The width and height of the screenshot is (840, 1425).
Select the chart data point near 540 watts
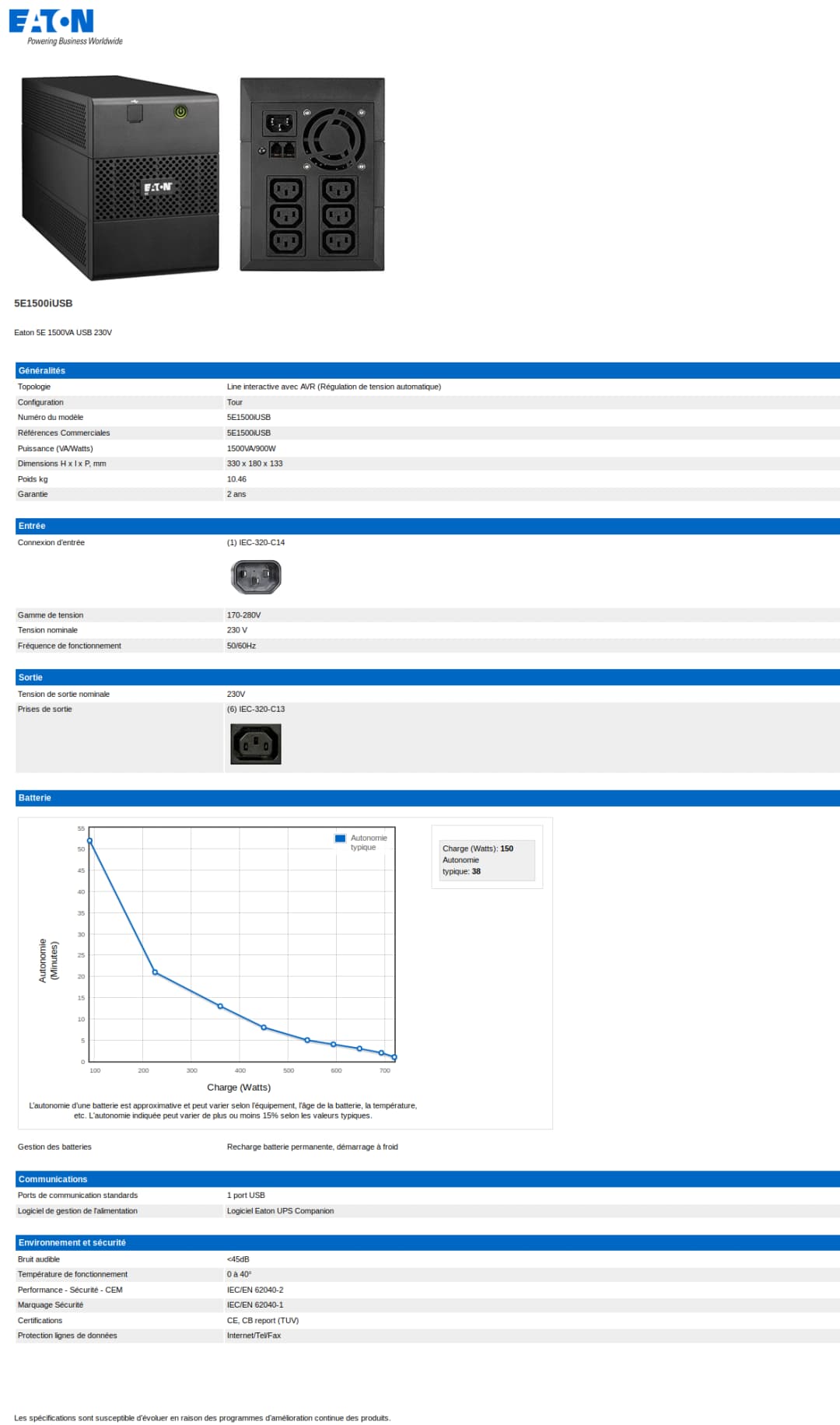coord(307,1040)
